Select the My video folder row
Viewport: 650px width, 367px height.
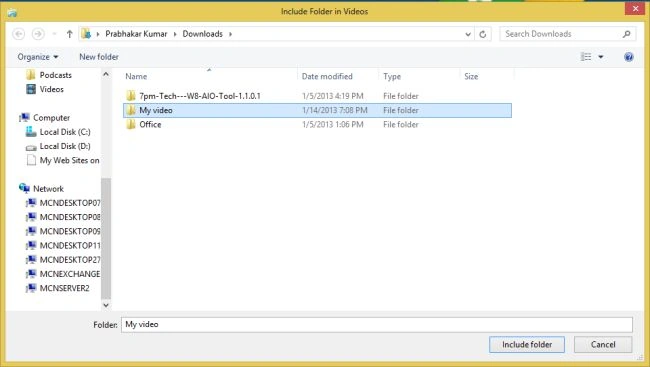click(x=317, y=110)
